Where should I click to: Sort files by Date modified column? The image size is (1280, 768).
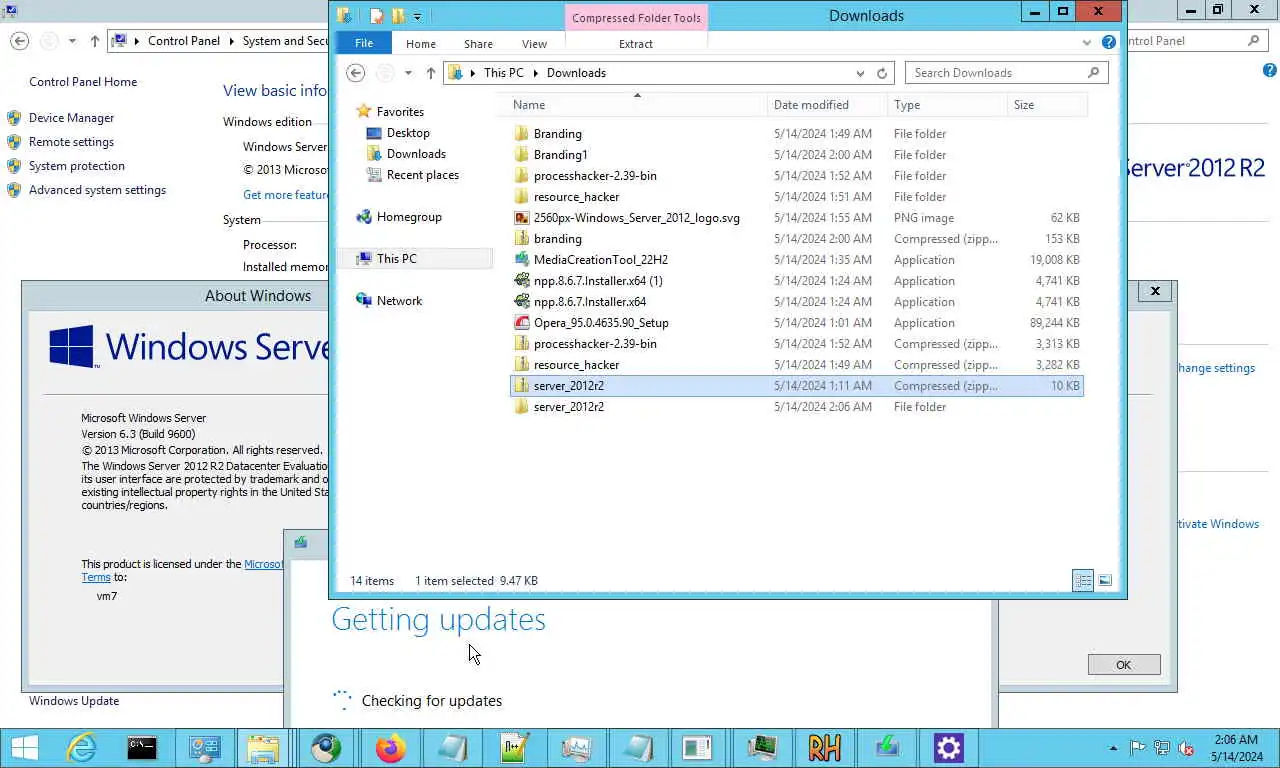tap(827, 105)
